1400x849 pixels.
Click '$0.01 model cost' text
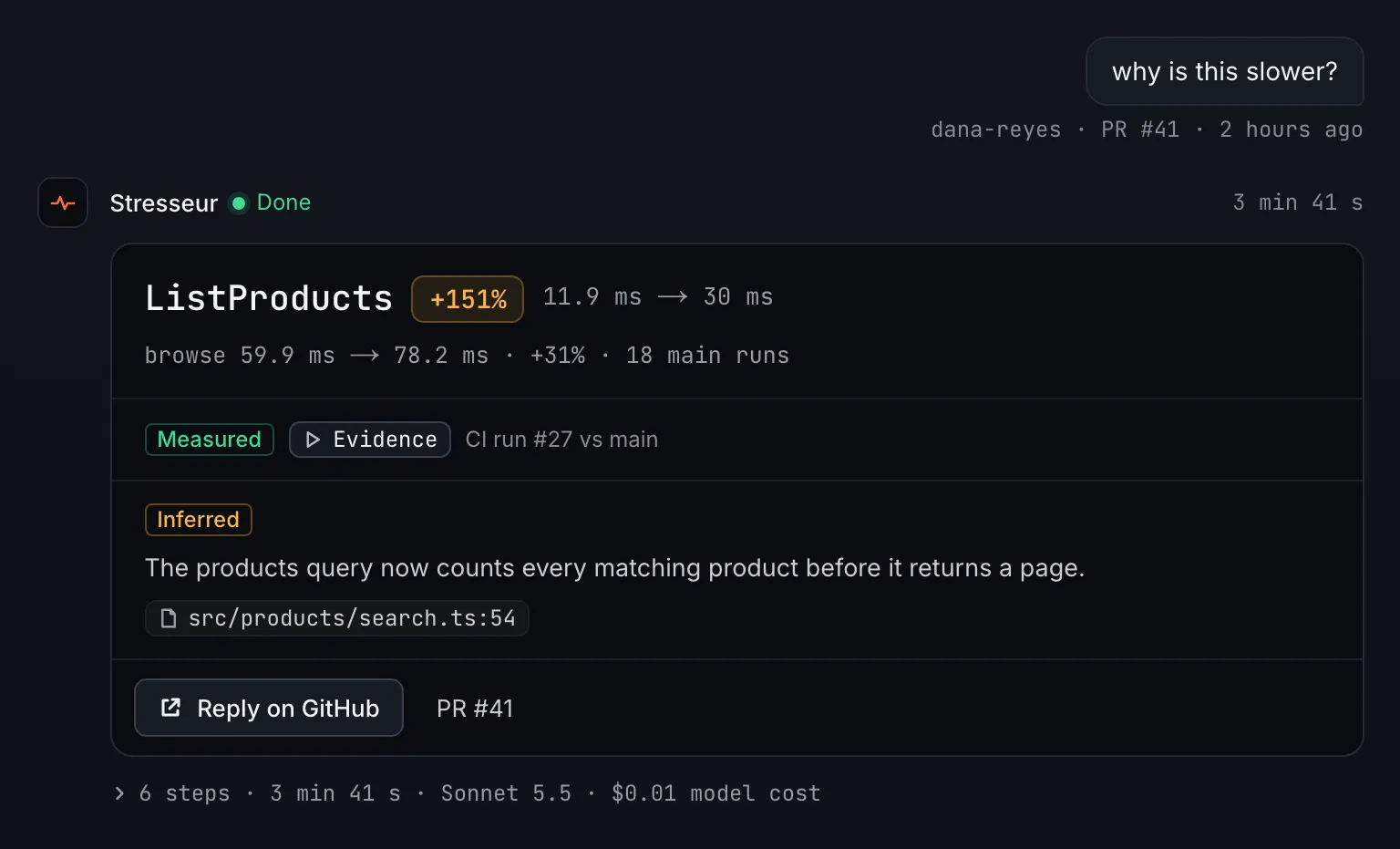pos(716,793)
